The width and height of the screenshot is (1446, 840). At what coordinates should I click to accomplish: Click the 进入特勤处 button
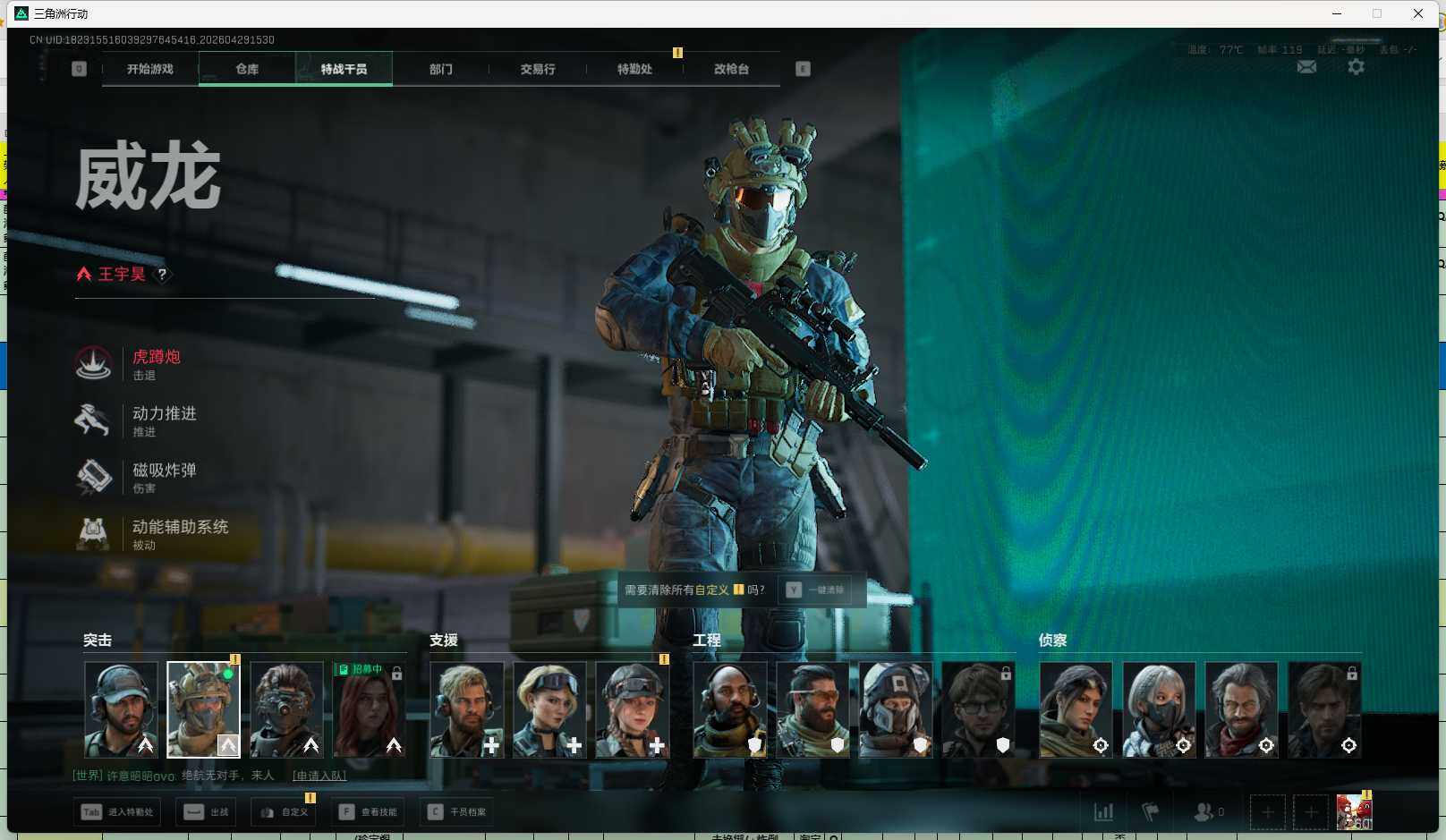117,812
